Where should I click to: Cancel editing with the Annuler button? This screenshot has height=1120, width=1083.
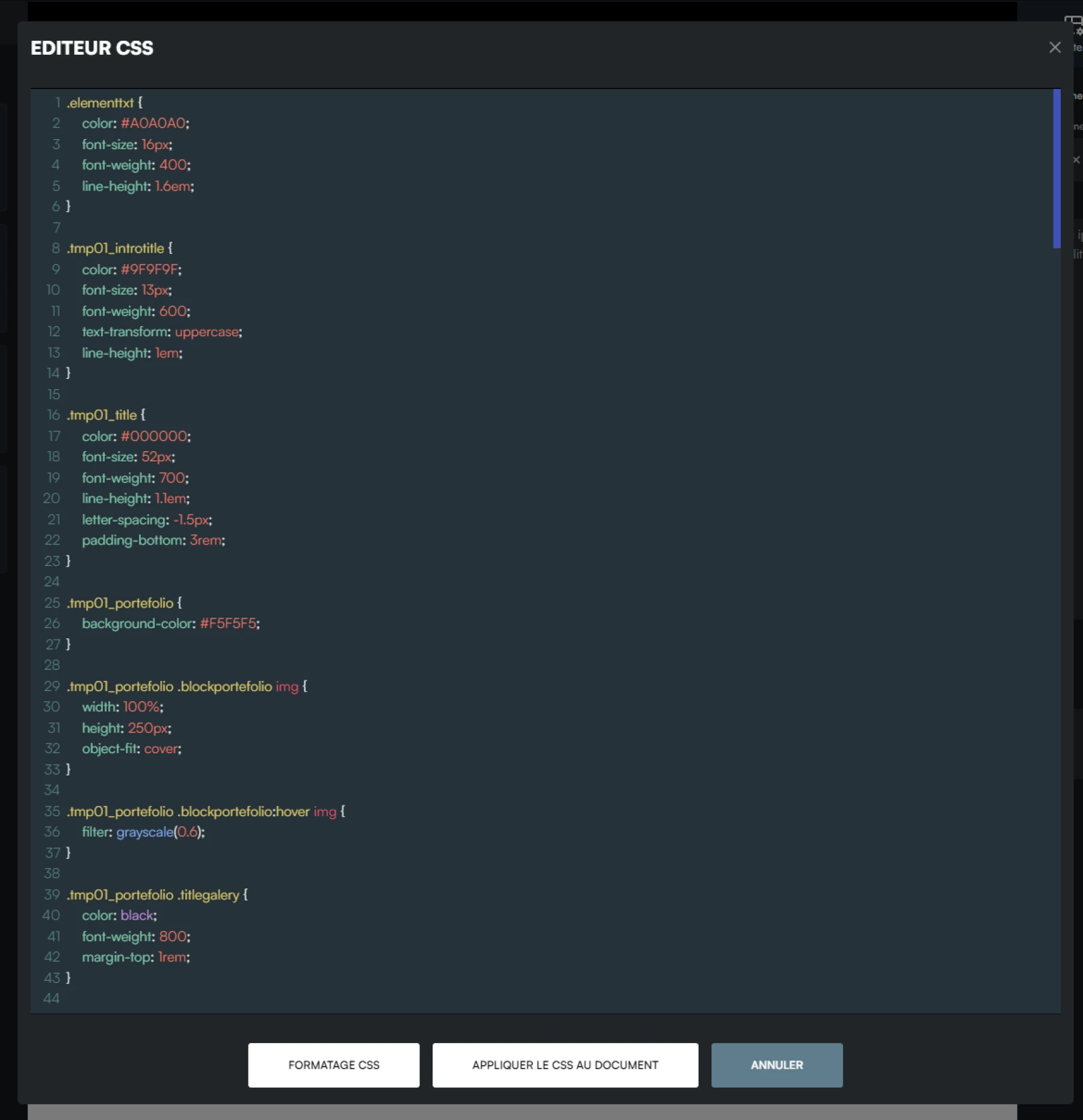point(776,1065)
